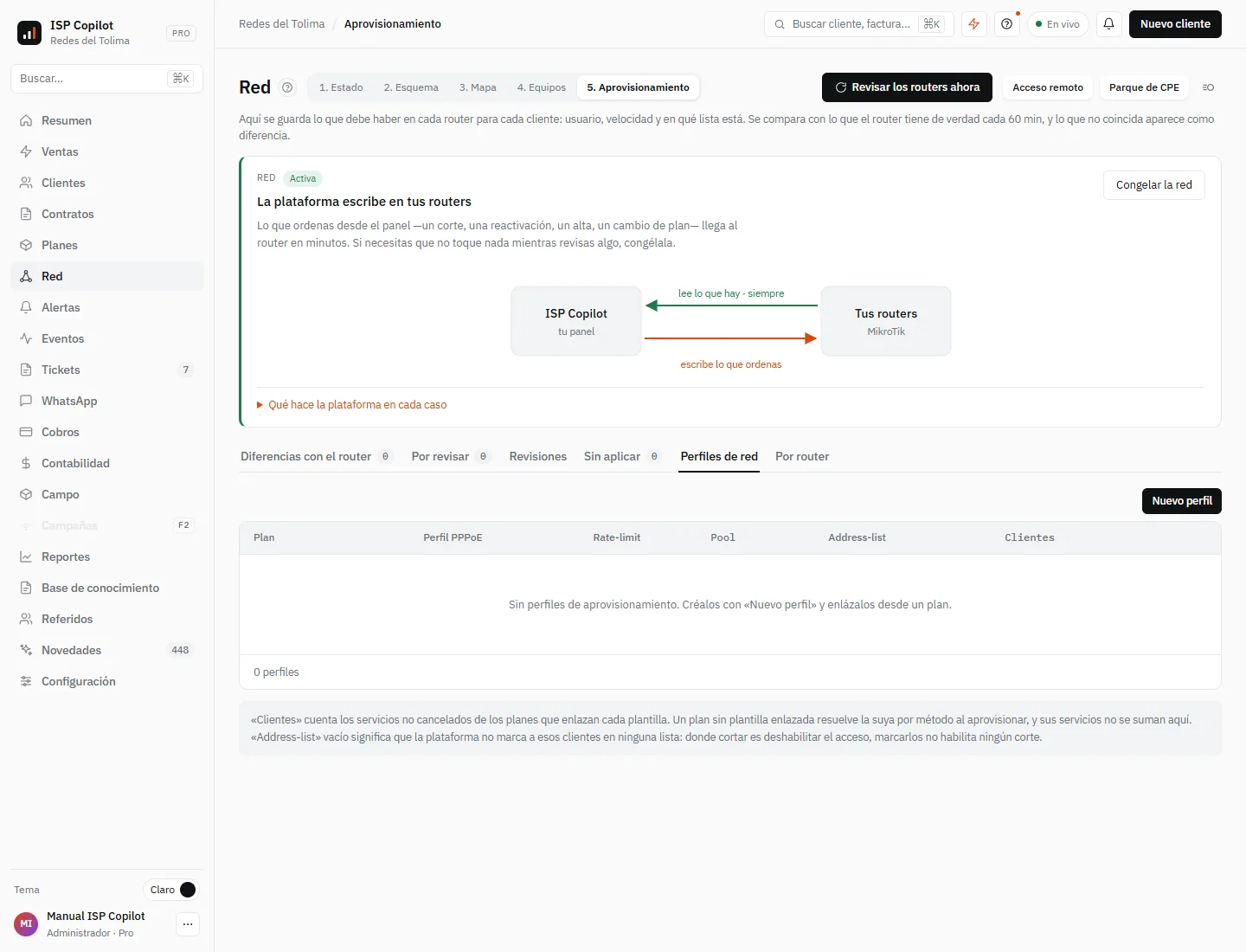The height and width of the screenshot is (952, 1246).
Task: Open Contabilidad in the sidebar
Action: click(107, 463)
